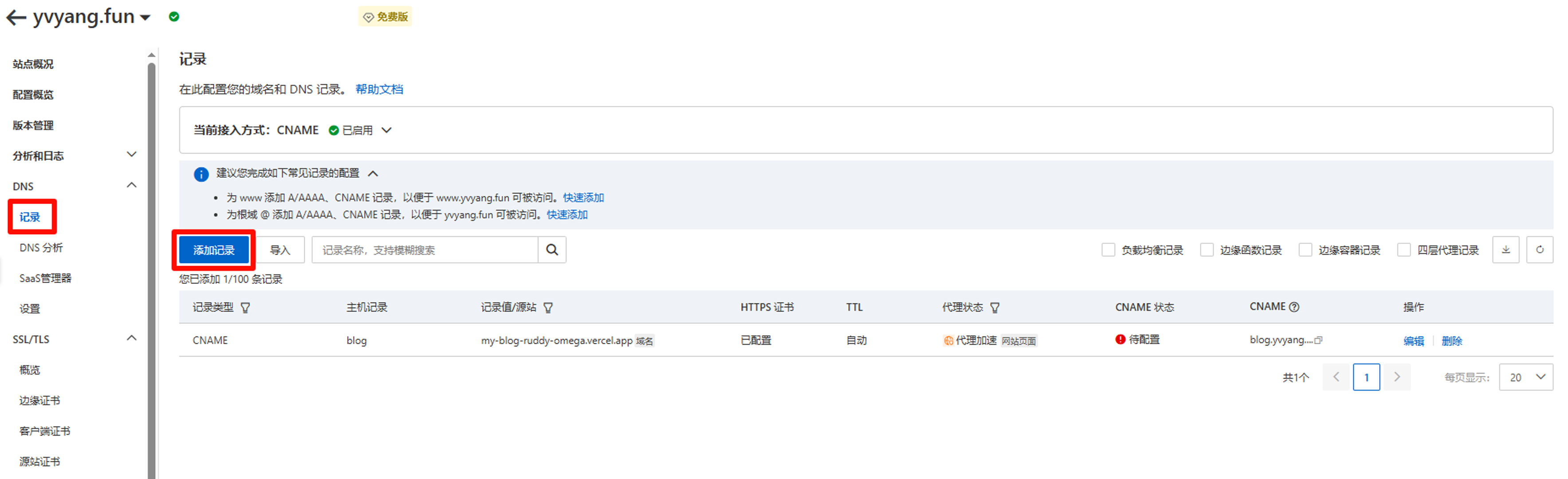
Task: Click the refresh records icon button
Action: click(x=1540, y=250)
